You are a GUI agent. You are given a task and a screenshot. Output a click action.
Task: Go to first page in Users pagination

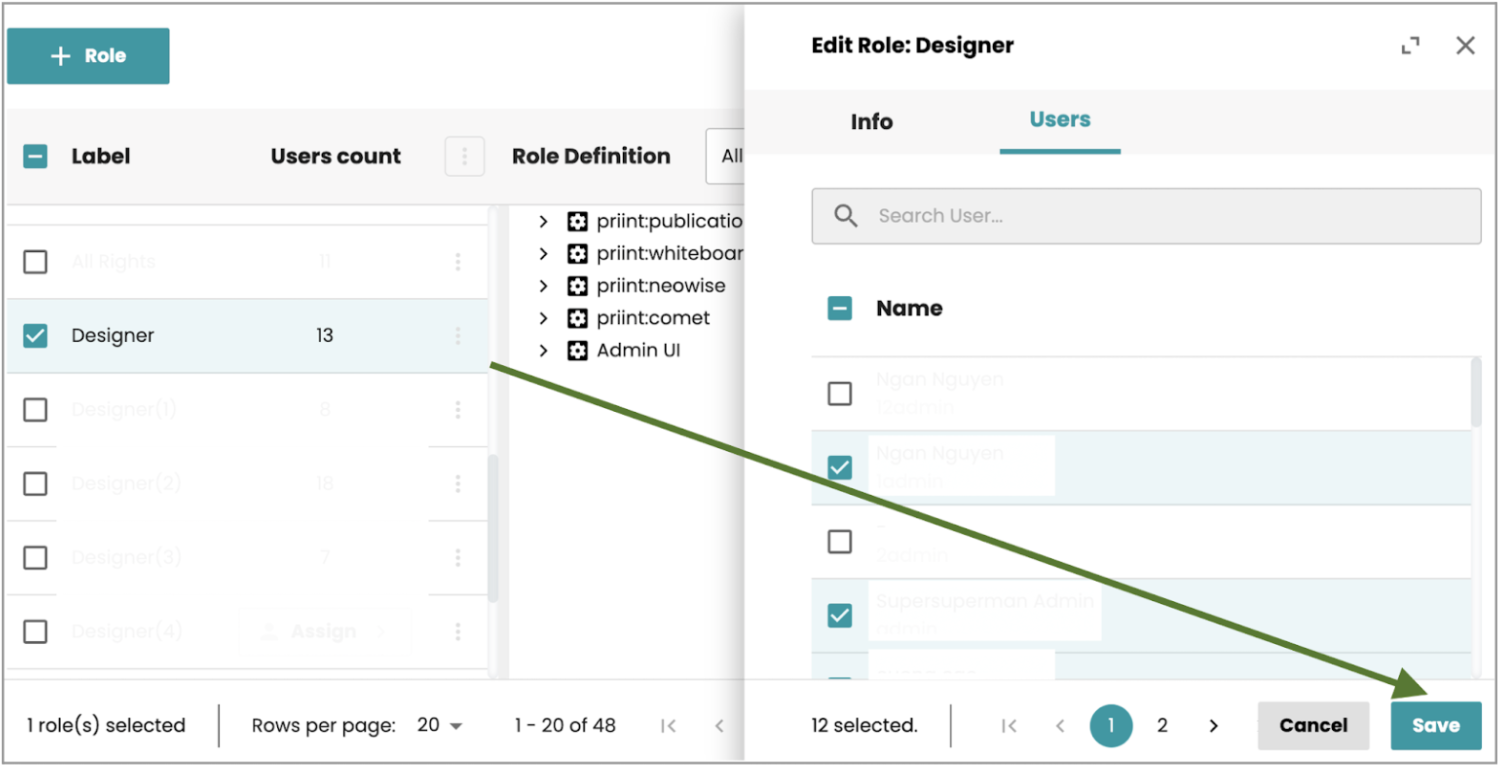[1009, 726]
